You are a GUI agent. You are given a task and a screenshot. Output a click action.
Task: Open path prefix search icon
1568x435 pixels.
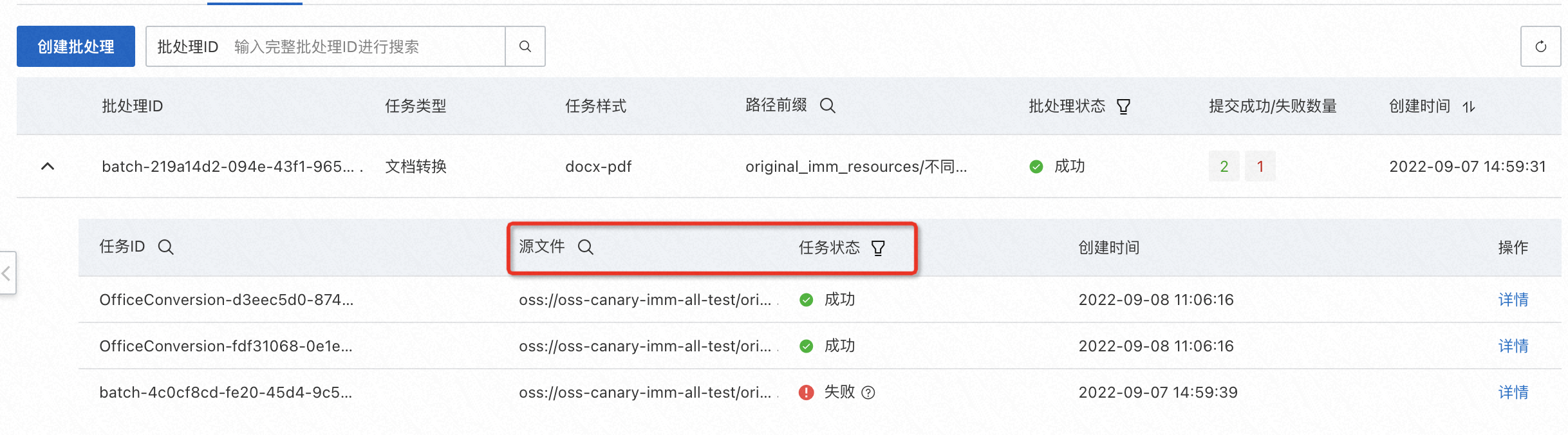pos(828,106)
